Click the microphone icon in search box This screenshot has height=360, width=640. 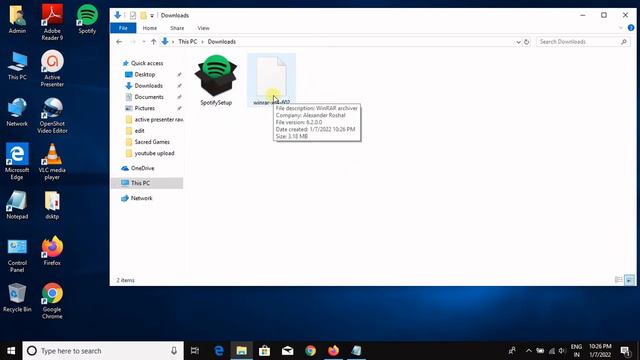point(174,351)
